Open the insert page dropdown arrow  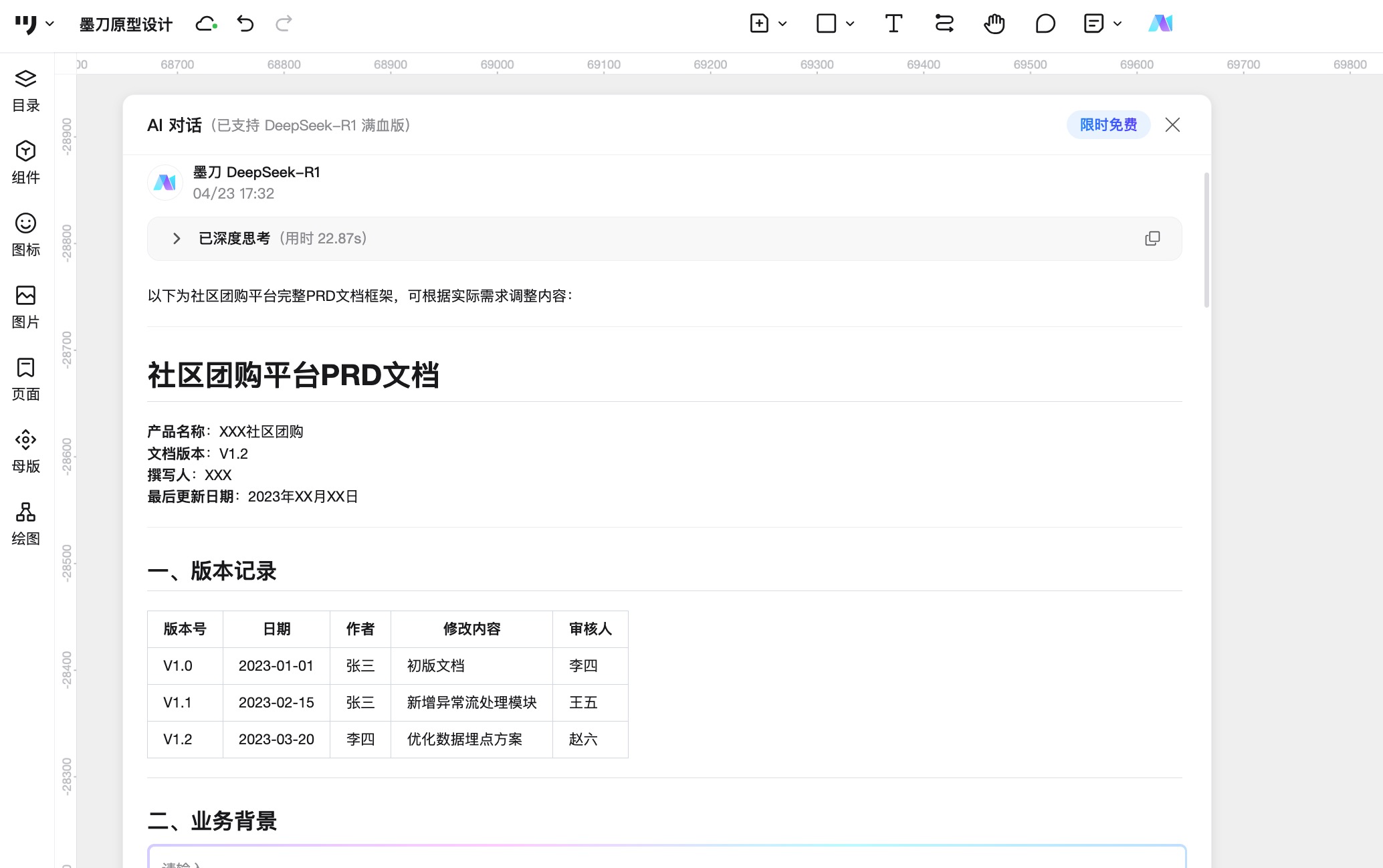click(782, 24)
